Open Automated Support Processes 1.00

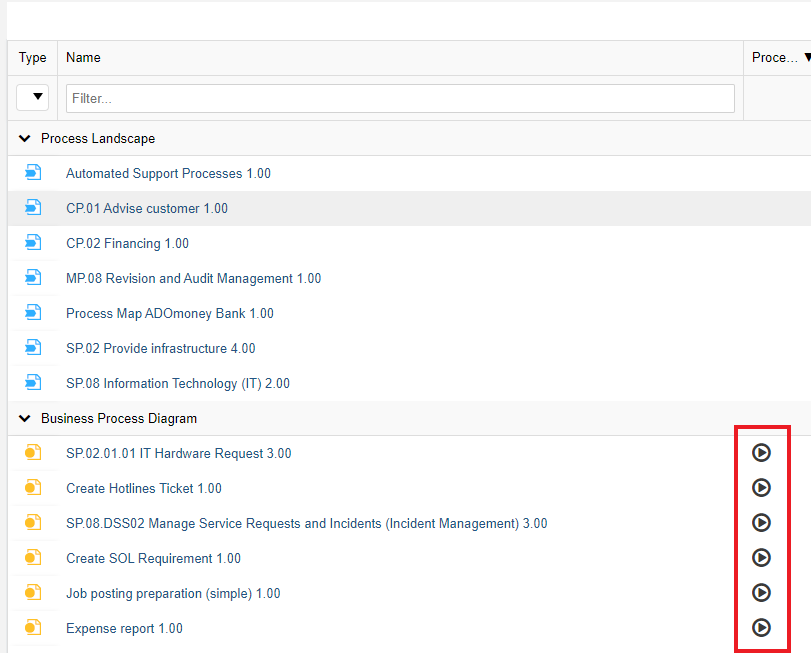(x=168, y=173)
